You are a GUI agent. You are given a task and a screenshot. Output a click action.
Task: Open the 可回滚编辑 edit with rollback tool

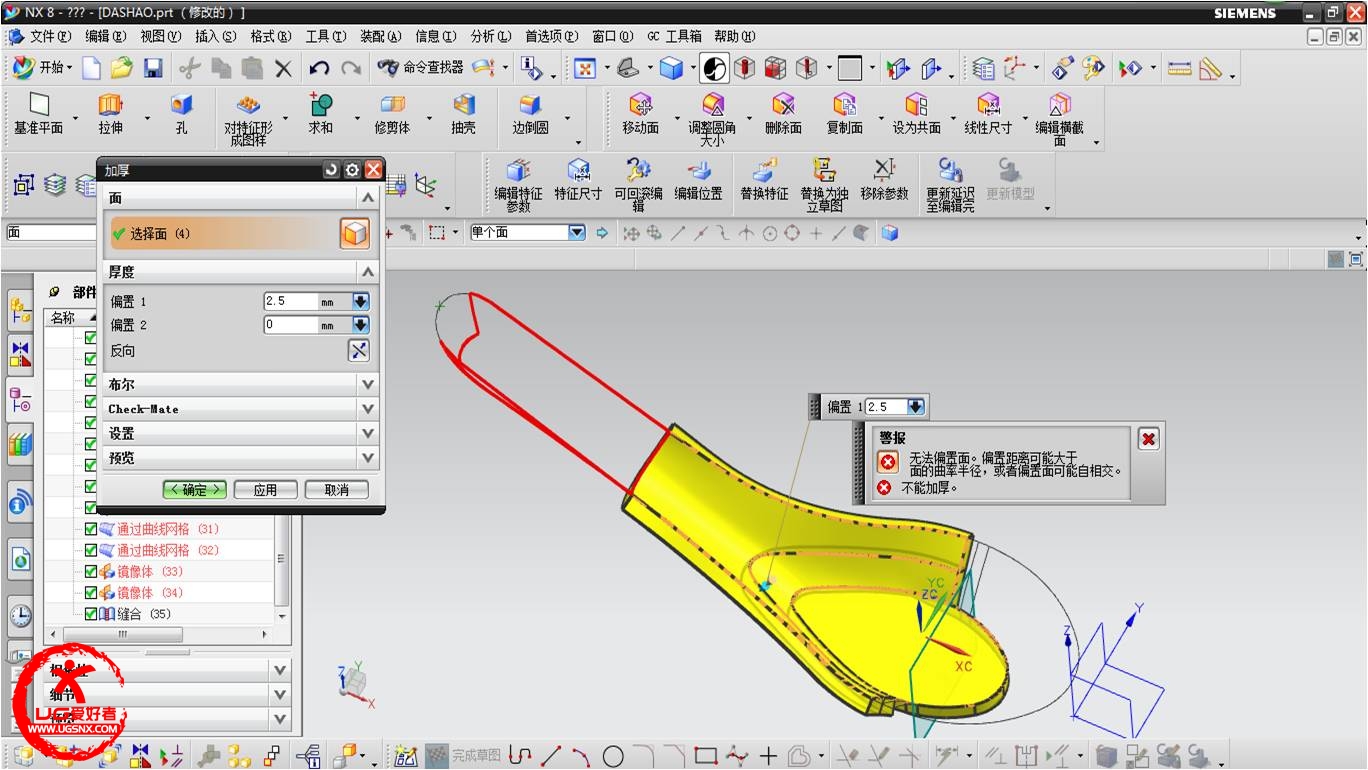pos(638,185)
